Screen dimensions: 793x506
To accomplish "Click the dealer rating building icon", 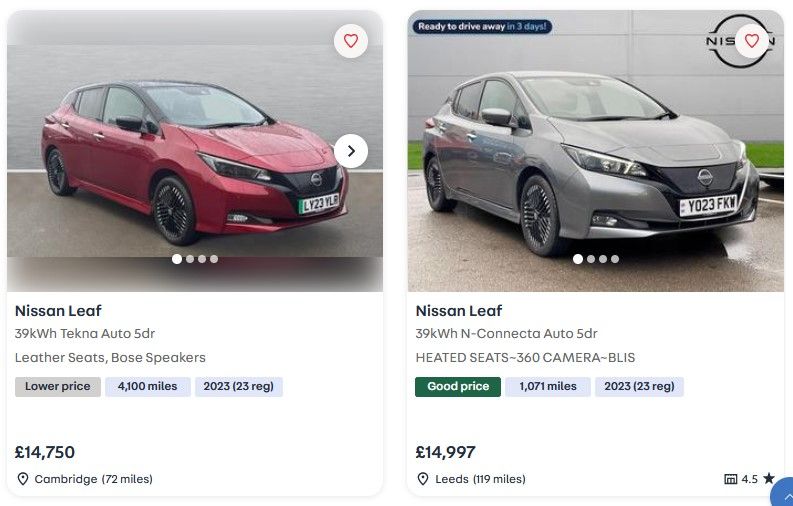I will (x=730, y=479).
